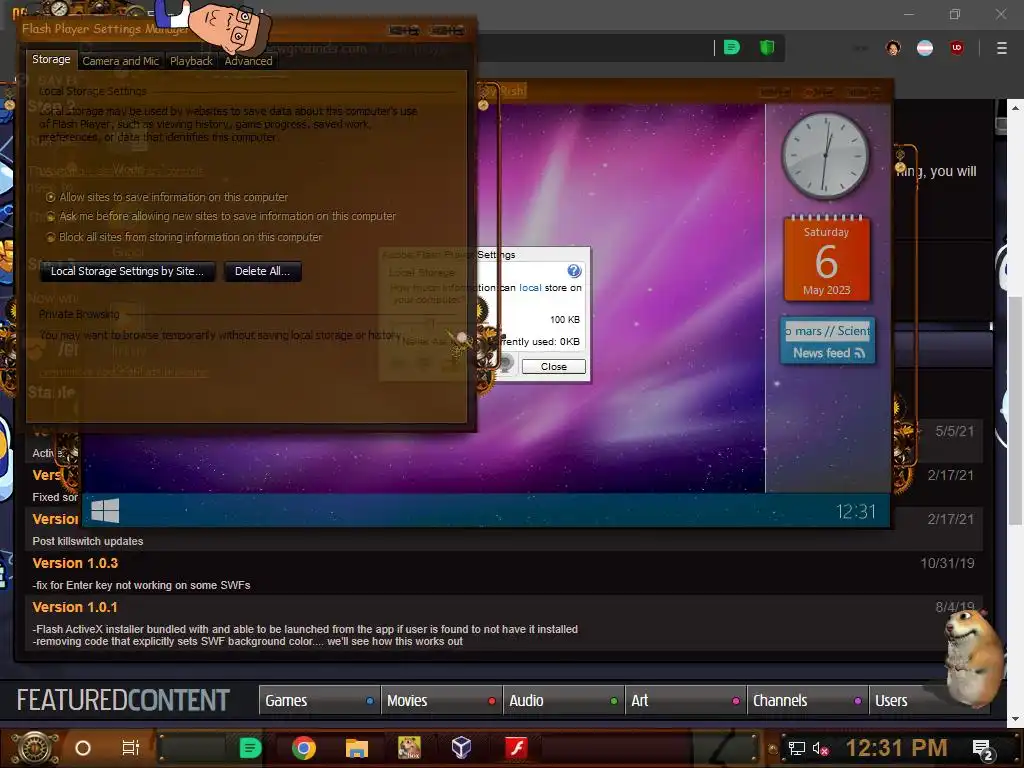This screenshot has height=768, width=1024.
Task: Select the Storage tab
Action: coord(51,59)
